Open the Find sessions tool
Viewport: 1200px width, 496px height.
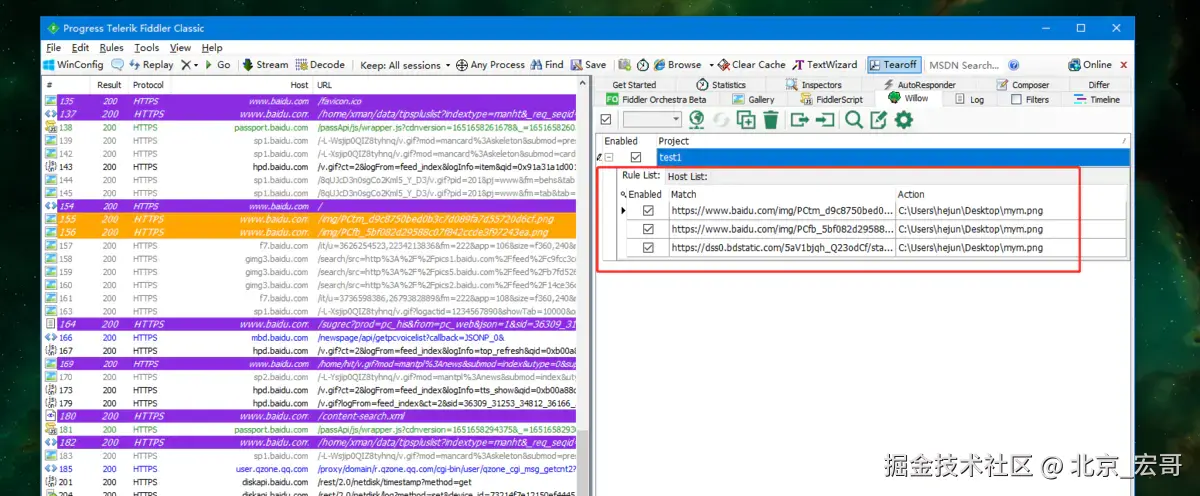coord(546,65)
